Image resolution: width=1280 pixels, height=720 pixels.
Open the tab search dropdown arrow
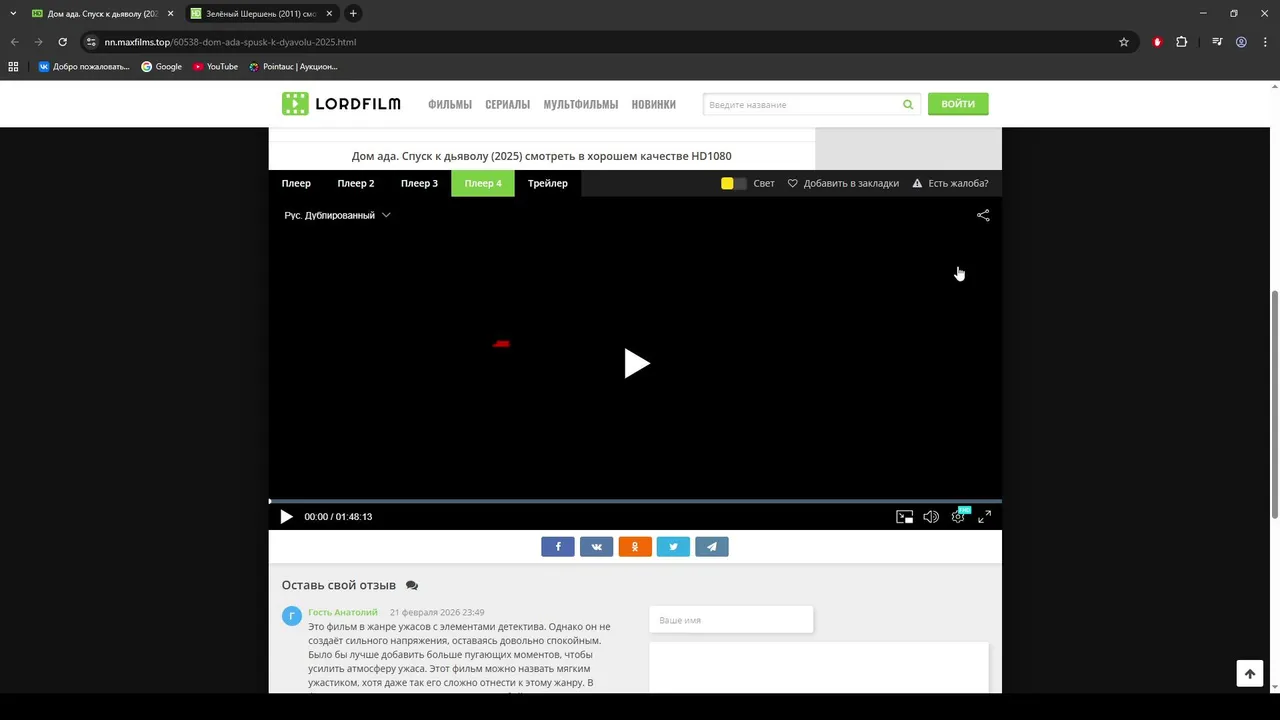pyautogui.click(x=13, y=13)
